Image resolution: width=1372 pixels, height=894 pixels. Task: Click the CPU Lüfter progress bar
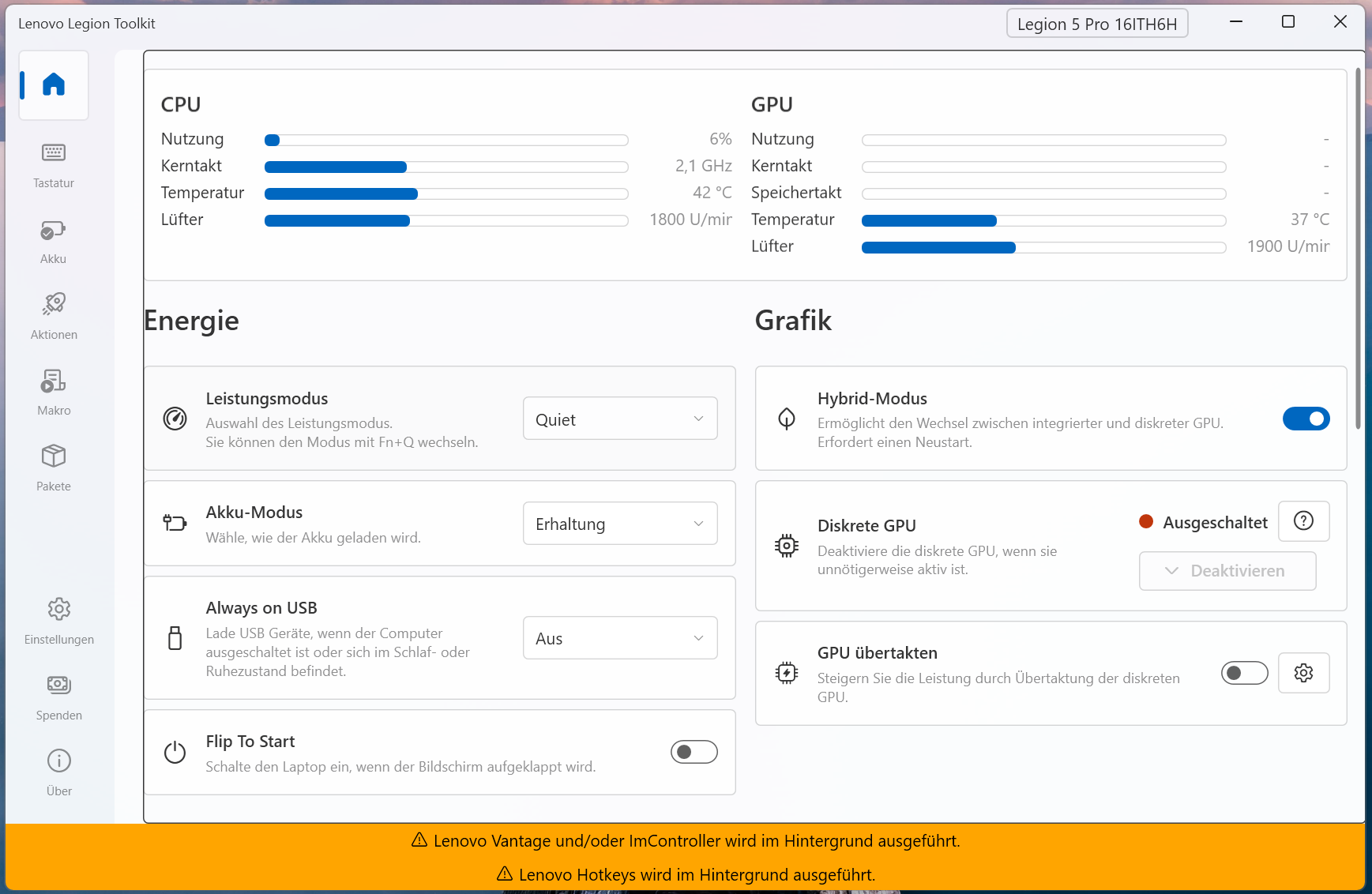(x=446, y=221)
